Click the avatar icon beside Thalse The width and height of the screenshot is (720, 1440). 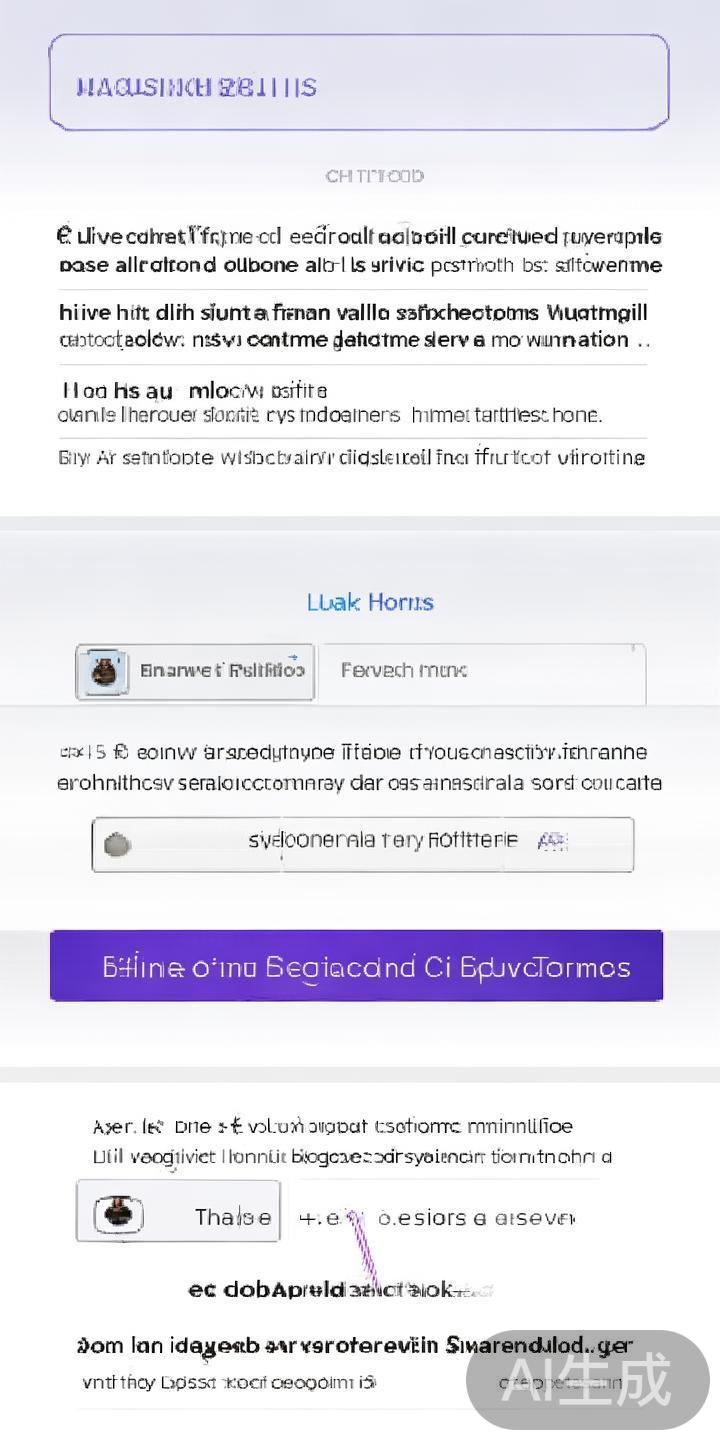(119, 1214)
